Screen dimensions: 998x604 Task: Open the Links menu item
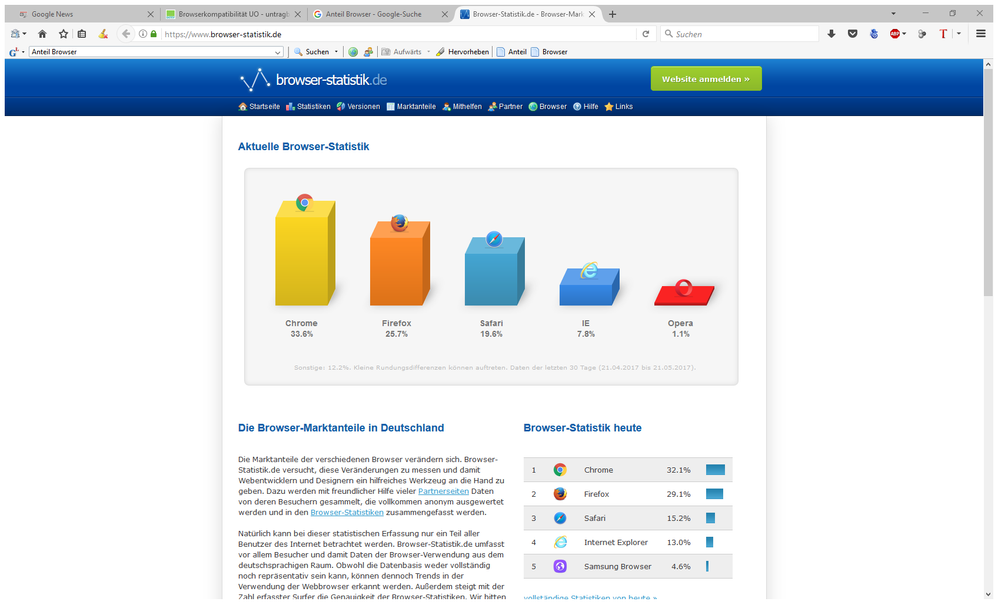pyautogui.click(x=619, y=107)
